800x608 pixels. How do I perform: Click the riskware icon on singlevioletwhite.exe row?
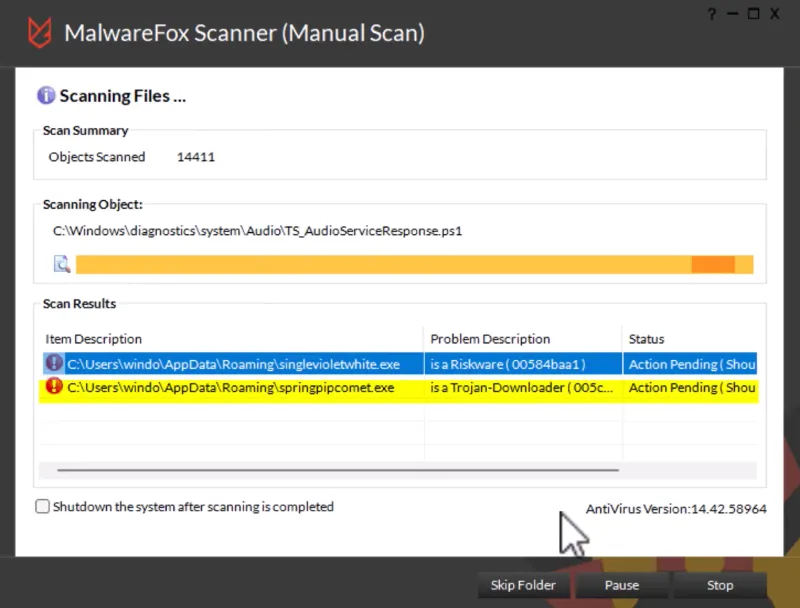click(54, 363)
